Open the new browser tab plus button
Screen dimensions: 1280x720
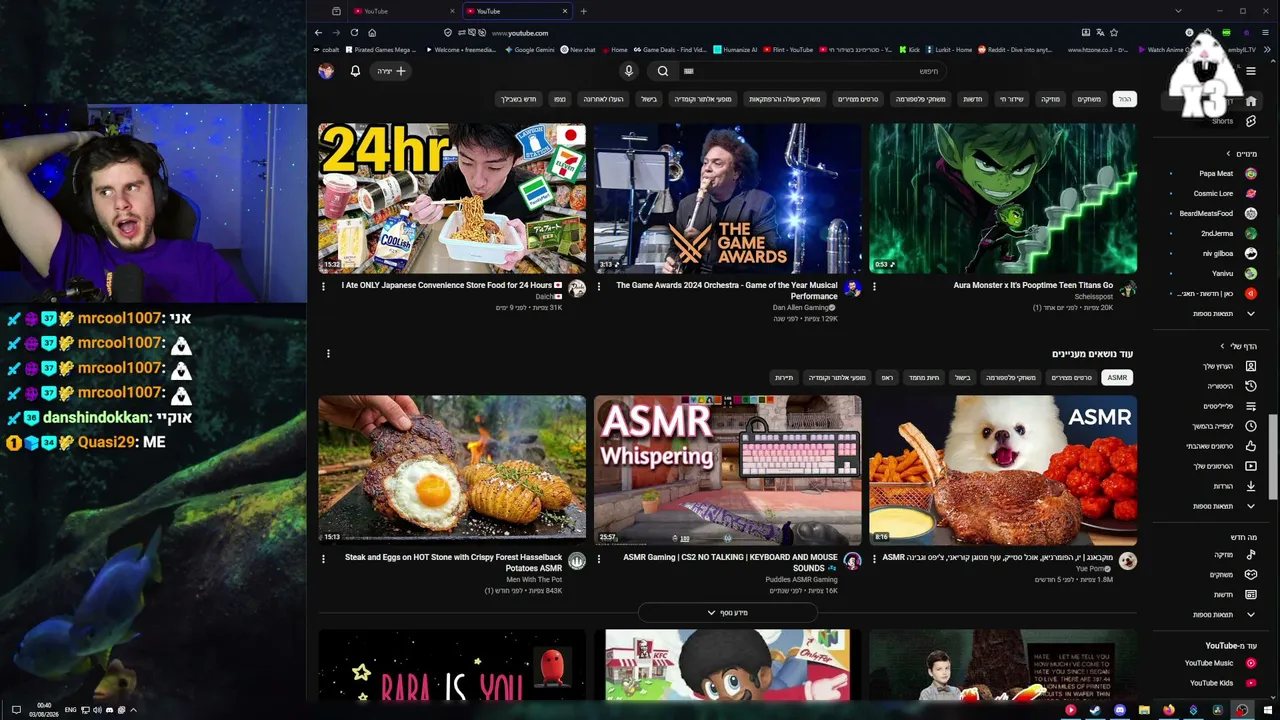[x=584, y=11]
